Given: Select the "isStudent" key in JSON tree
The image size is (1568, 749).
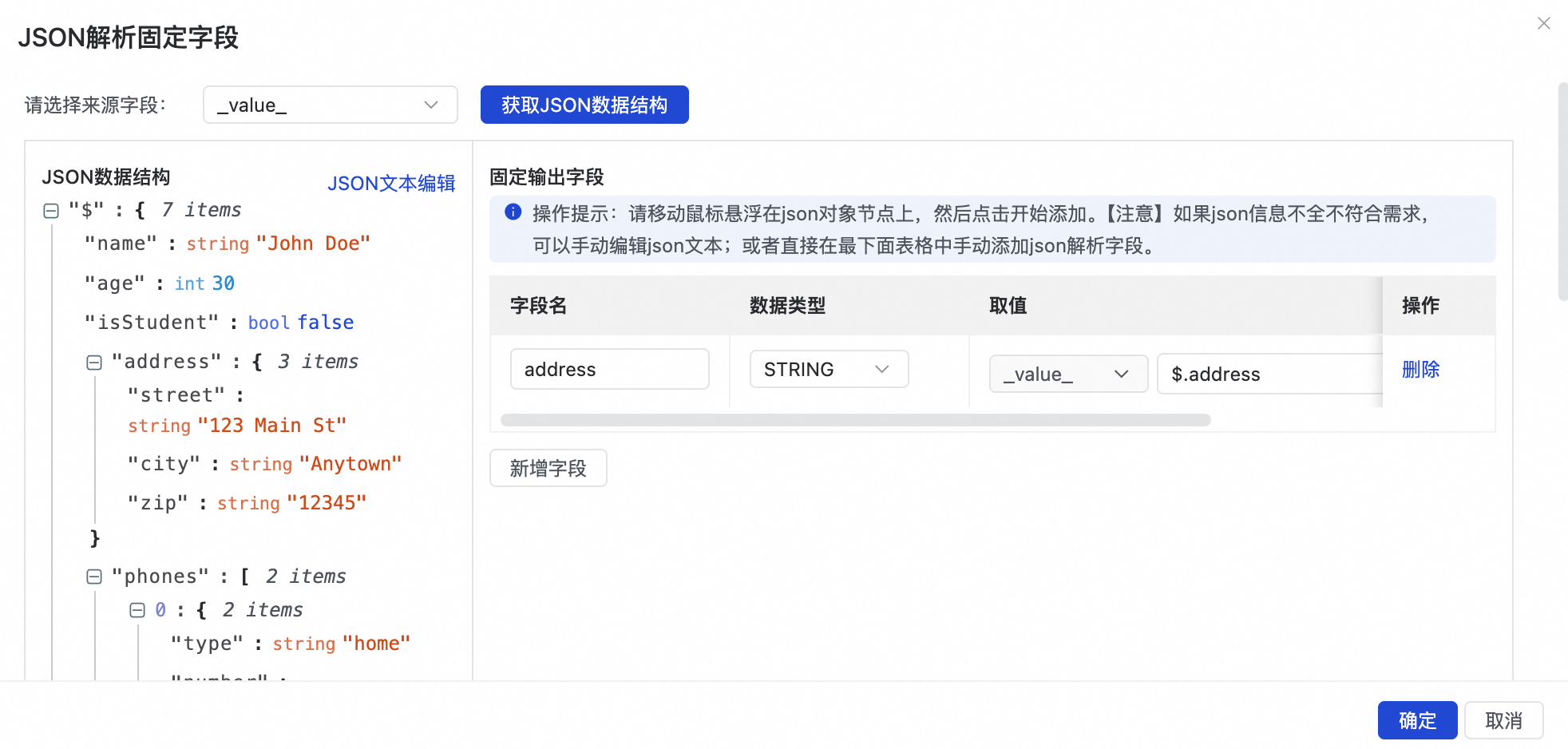Looking at the screenshot, I should [x=152, y=323].
